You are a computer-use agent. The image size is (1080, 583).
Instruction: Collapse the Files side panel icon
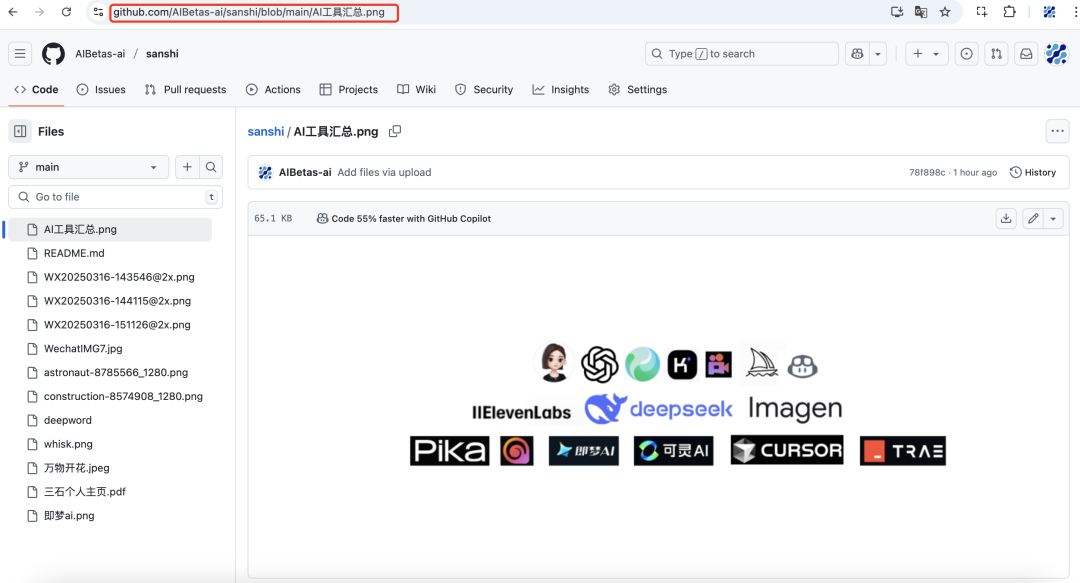coord(20,131)
